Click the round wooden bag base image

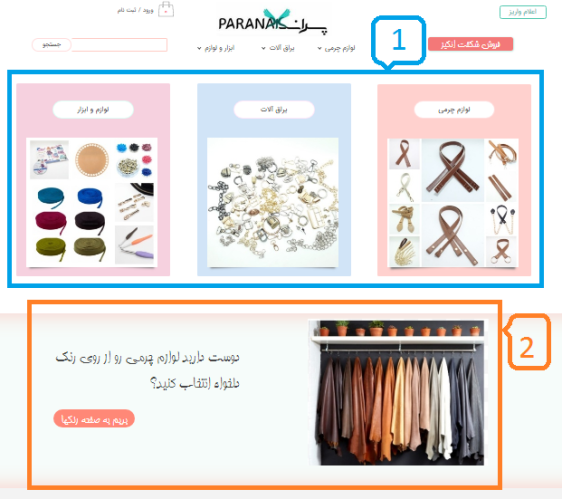tap(92, 160)
